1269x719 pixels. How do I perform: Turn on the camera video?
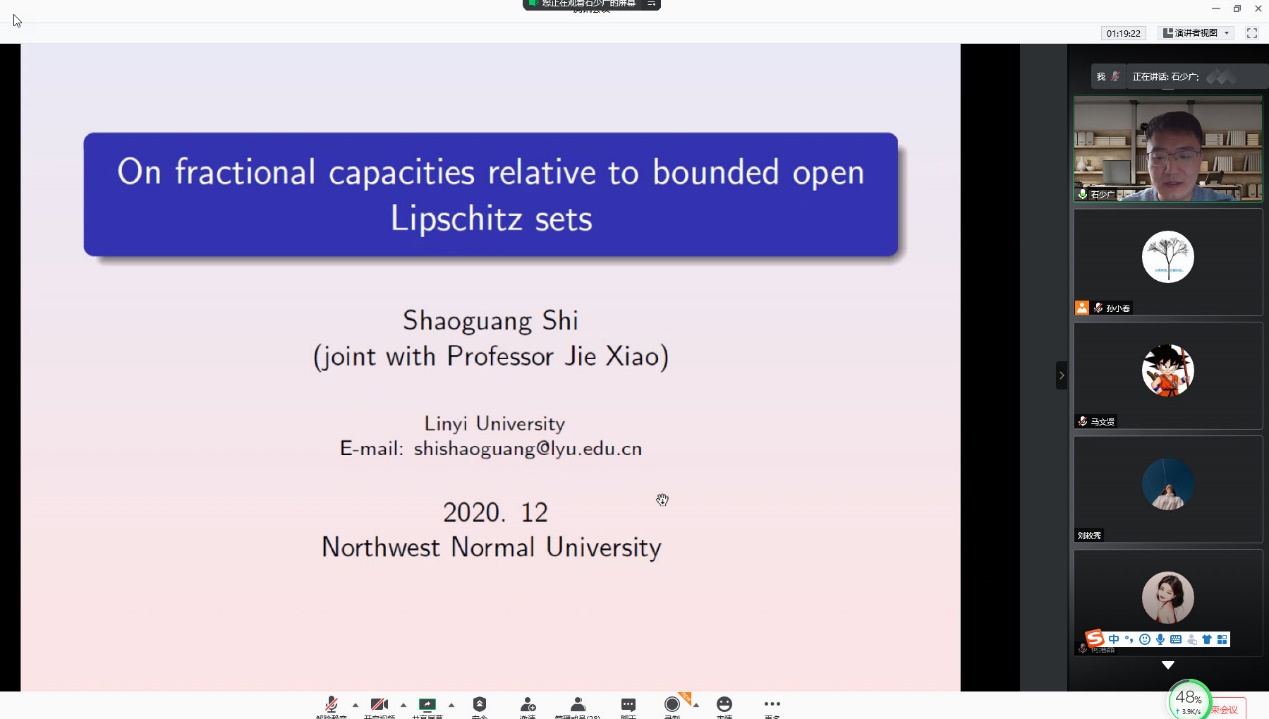pyautogui.click(x=379, y=705)
